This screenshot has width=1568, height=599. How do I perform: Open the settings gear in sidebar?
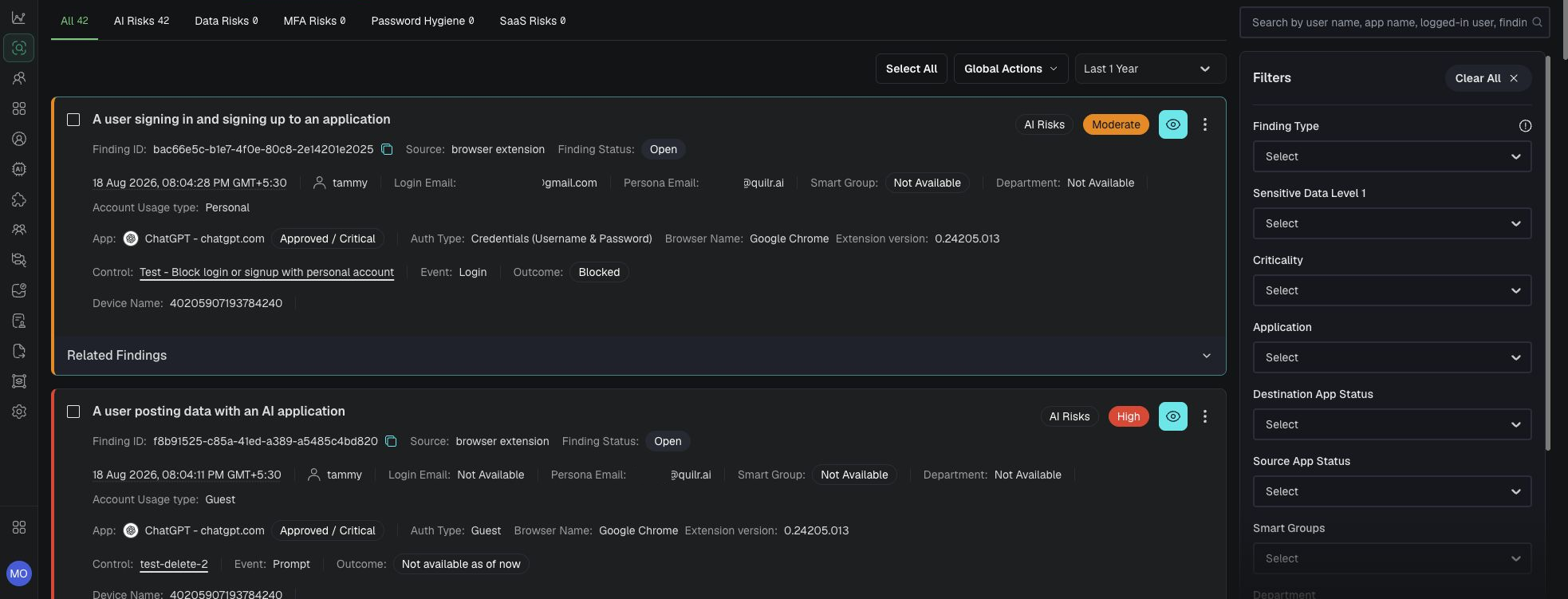pos(19,412)
